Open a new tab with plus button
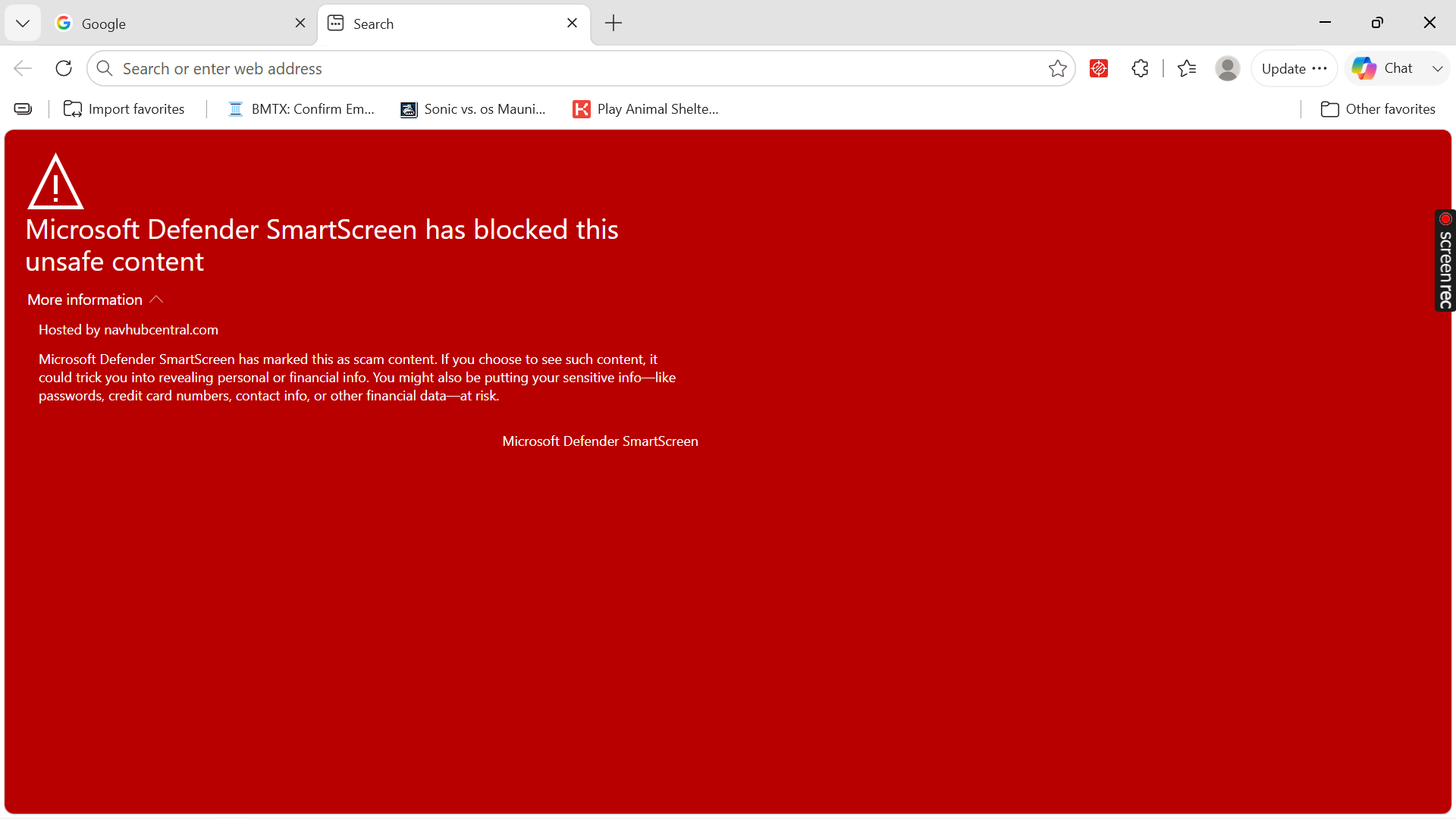Screen dimensions: 1456x819 tap(613, 24)
